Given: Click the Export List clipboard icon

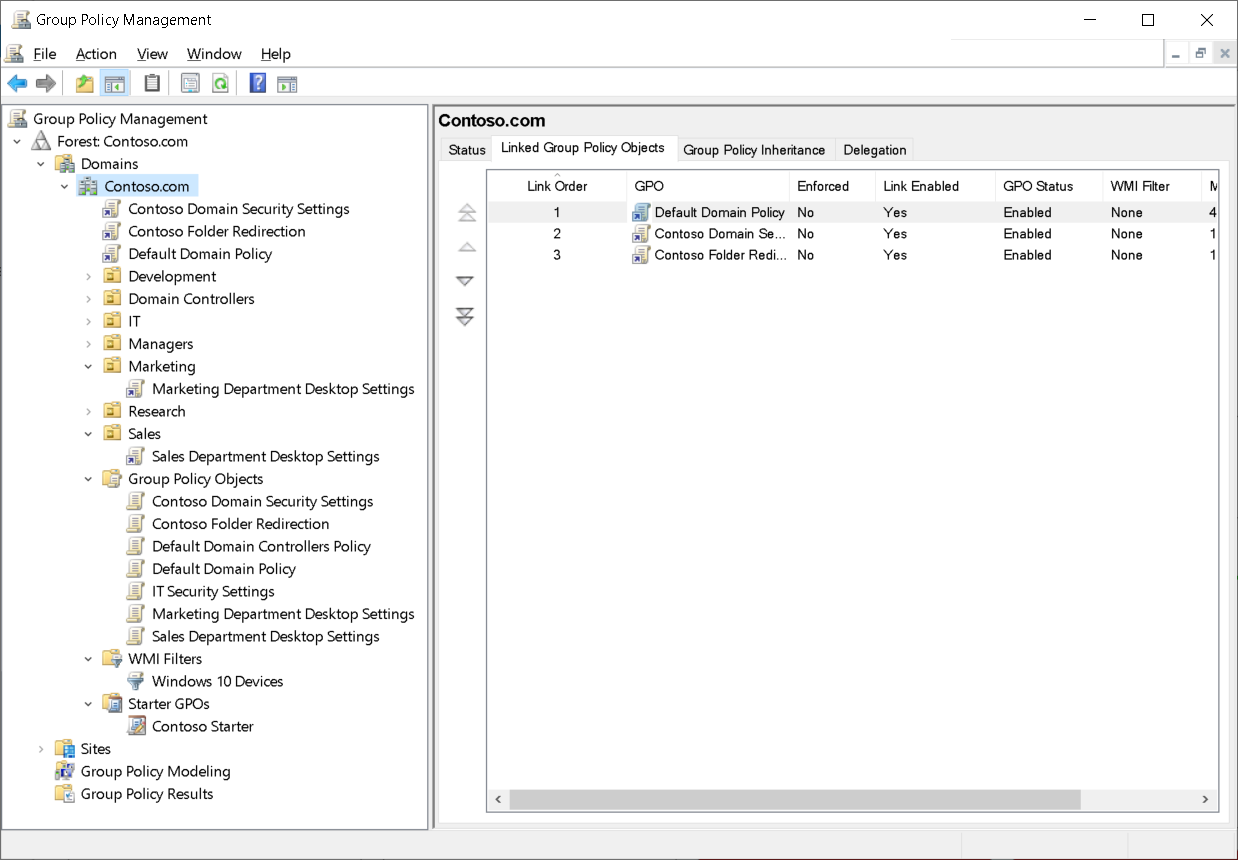Looking at the screenshot, I should pyautogui.click(x=151, y=83).
